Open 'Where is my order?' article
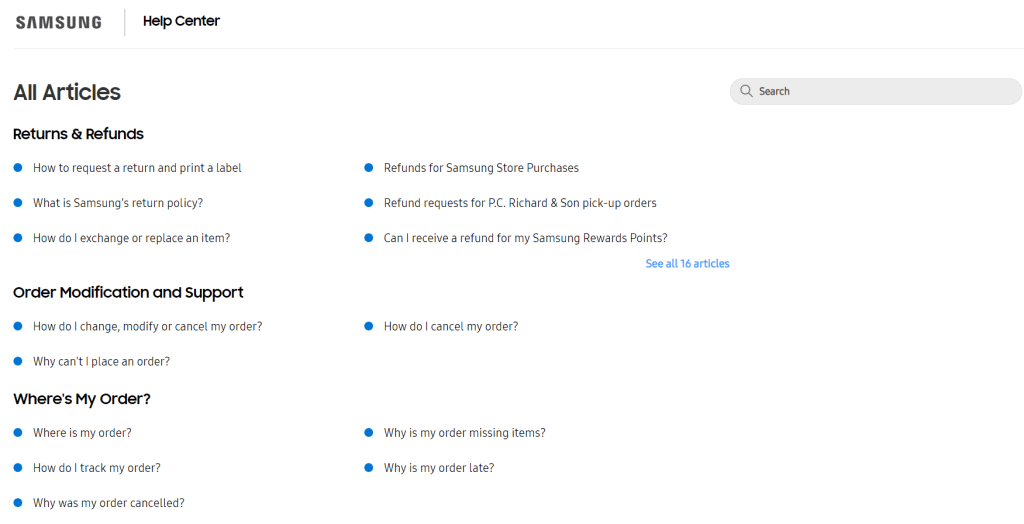Image resolution: width=1024 pixels, height=524 pixels. click(x=82, y=433)
